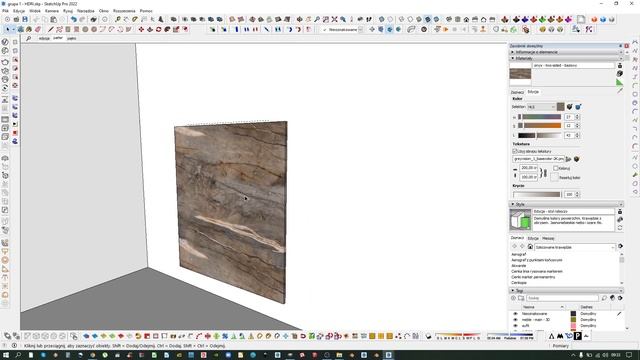Screen dimensions: 640x360
Task: Open the Plik menu
Action: [5, 11]
